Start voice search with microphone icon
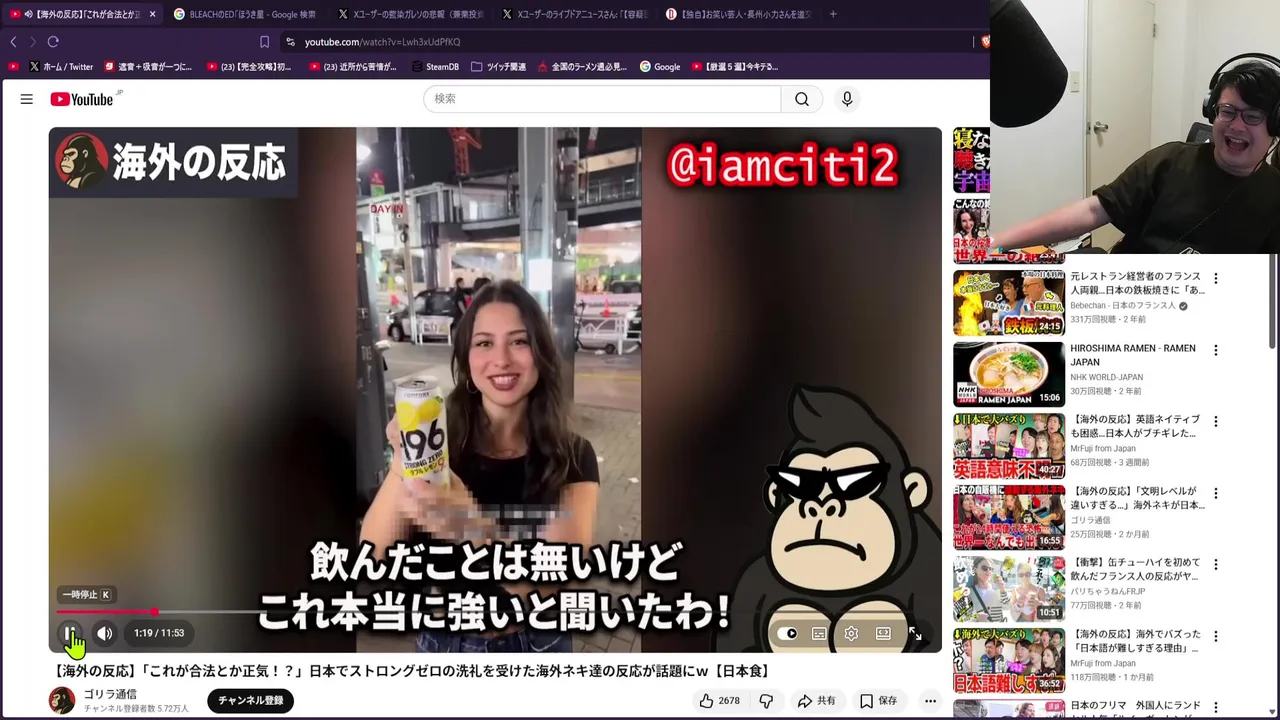 pyautogui.click(x=847, y=99)
